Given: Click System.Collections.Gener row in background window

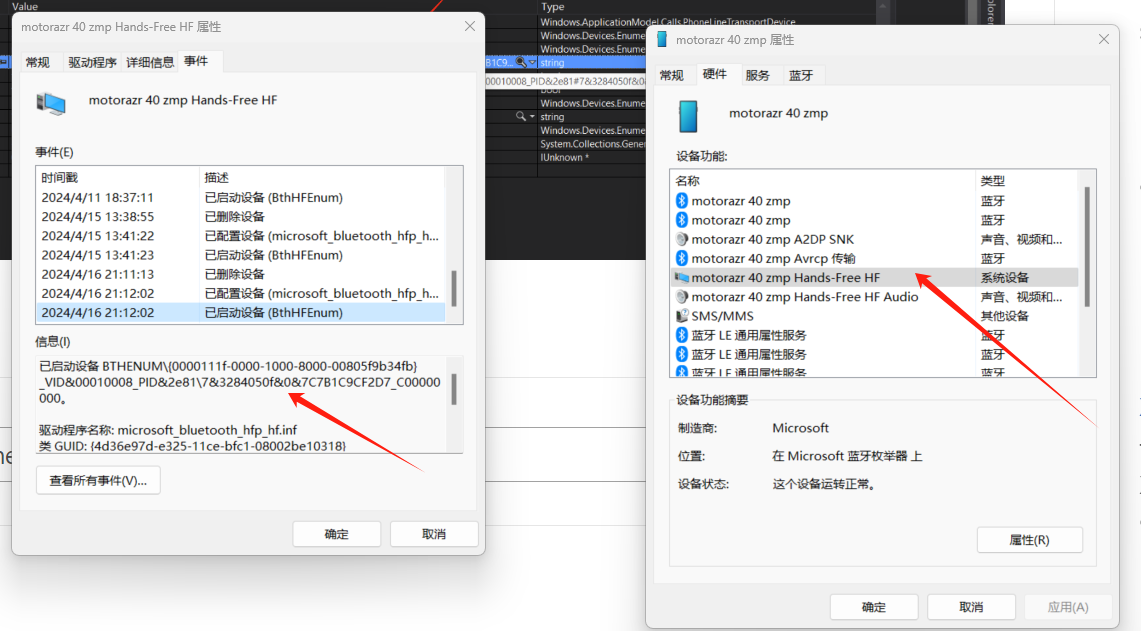Looking at the screenshot, I should (591, 144).
